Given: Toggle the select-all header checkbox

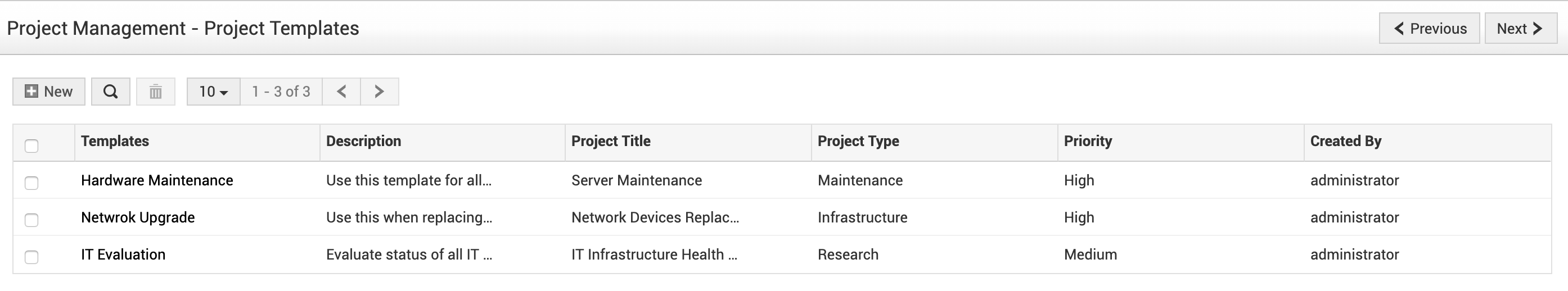Looking at the screenshot, I should (x=31, y=146).
